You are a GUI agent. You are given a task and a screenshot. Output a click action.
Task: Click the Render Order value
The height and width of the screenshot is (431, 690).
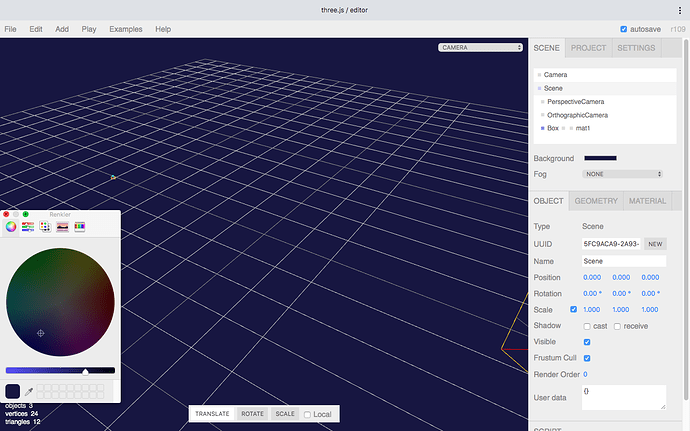click(x=585, y=374)
